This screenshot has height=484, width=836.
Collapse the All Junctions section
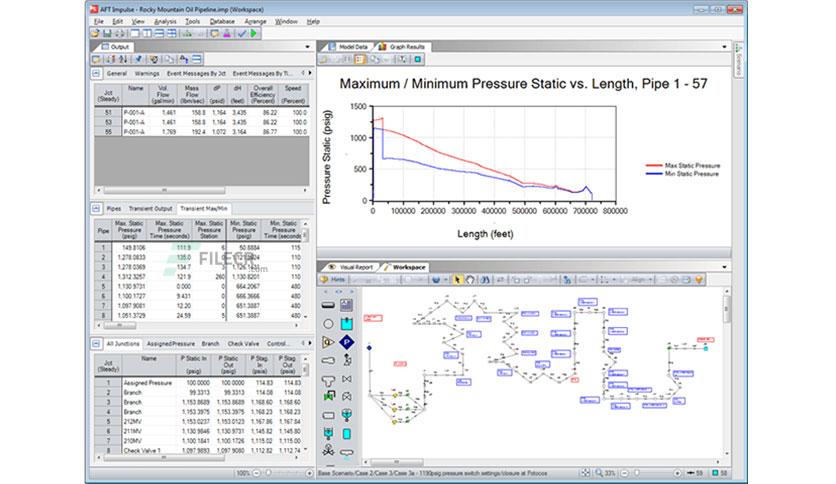point(96,344)
